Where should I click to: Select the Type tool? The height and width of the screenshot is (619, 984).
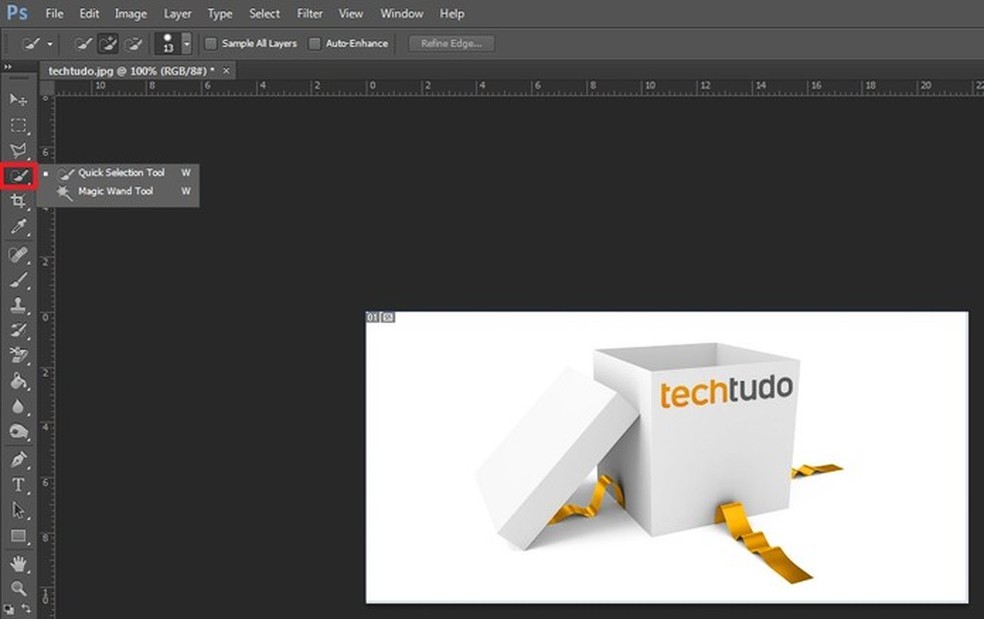16,483
